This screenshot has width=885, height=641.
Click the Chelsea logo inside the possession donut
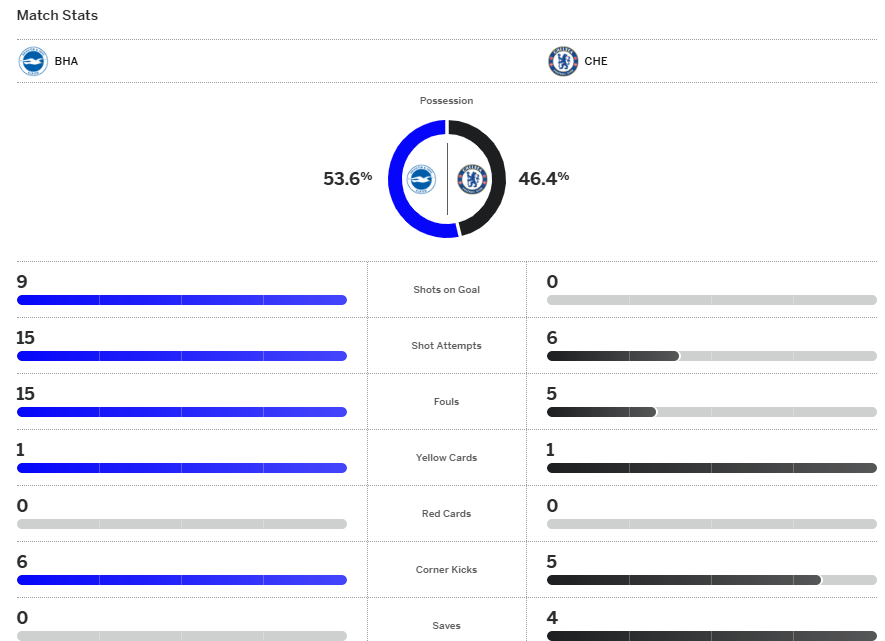(472, 179)
